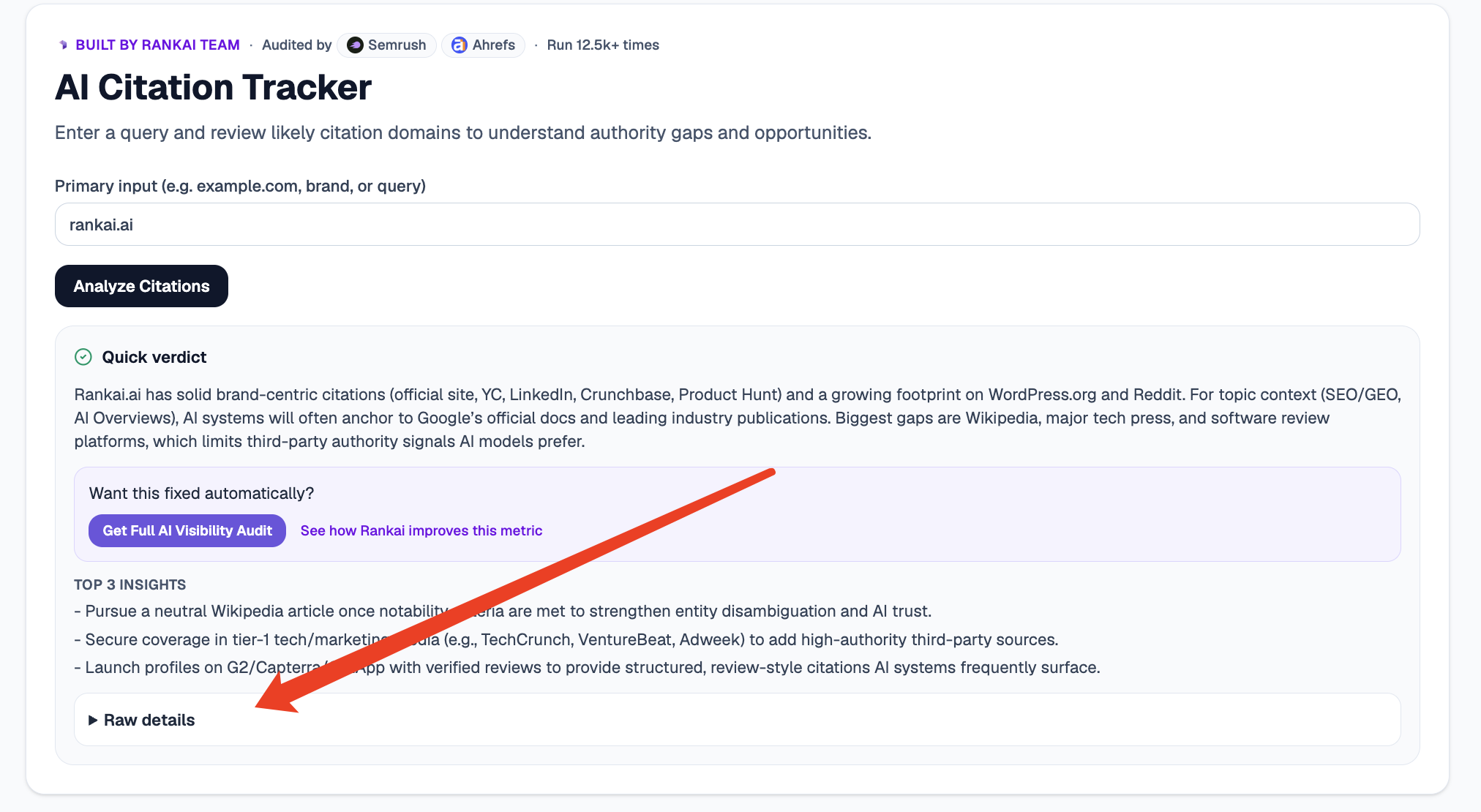1481x812 pixels.
Task: Click the AI Citation Tracker title
Action: click(213, 88)
